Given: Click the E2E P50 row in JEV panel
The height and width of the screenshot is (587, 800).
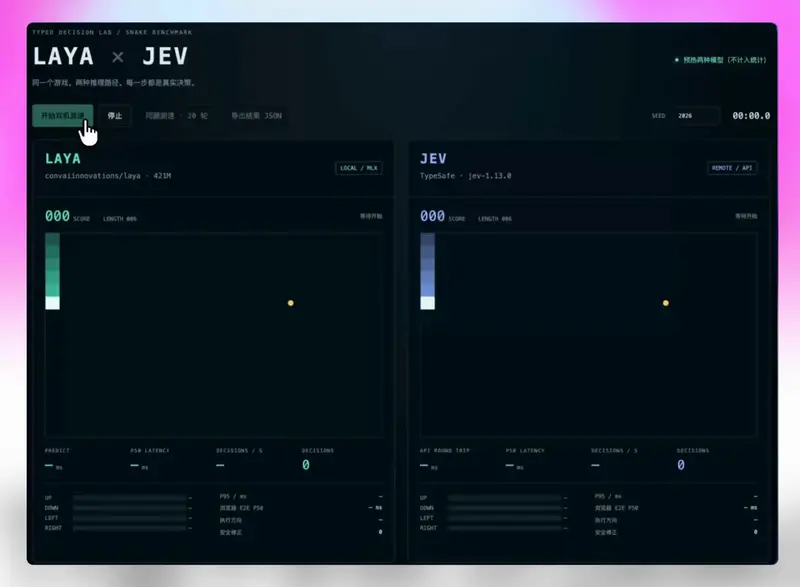Looking at the screenshot, I should pyautogui.click(x=676, y=508).
